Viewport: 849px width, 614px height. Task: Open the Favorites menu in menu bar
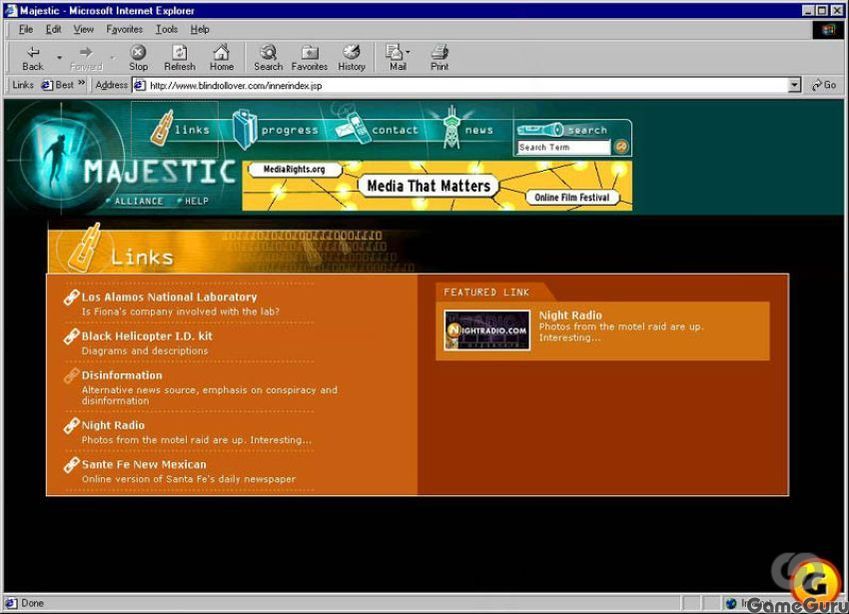[124, 29]
